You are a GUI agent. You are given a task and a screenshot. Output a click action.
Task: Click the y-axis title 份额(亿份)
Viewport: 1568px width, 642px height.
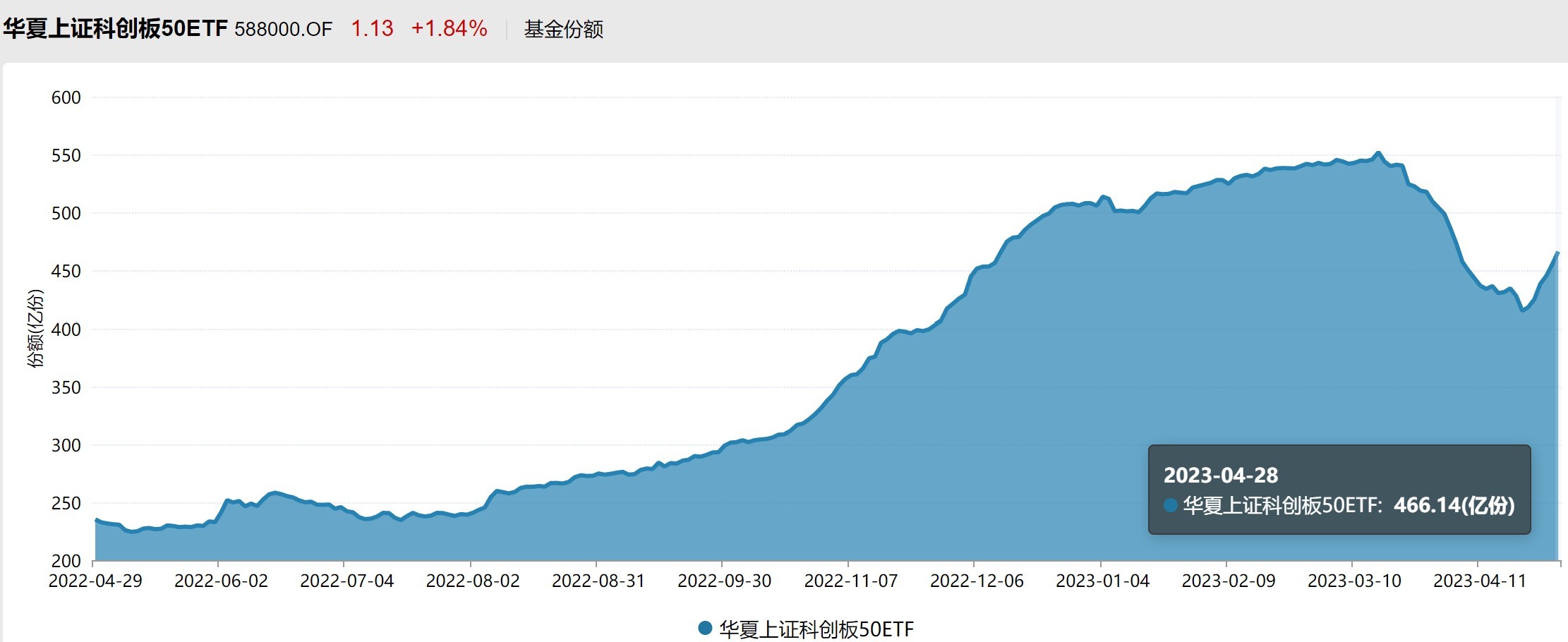35,328
